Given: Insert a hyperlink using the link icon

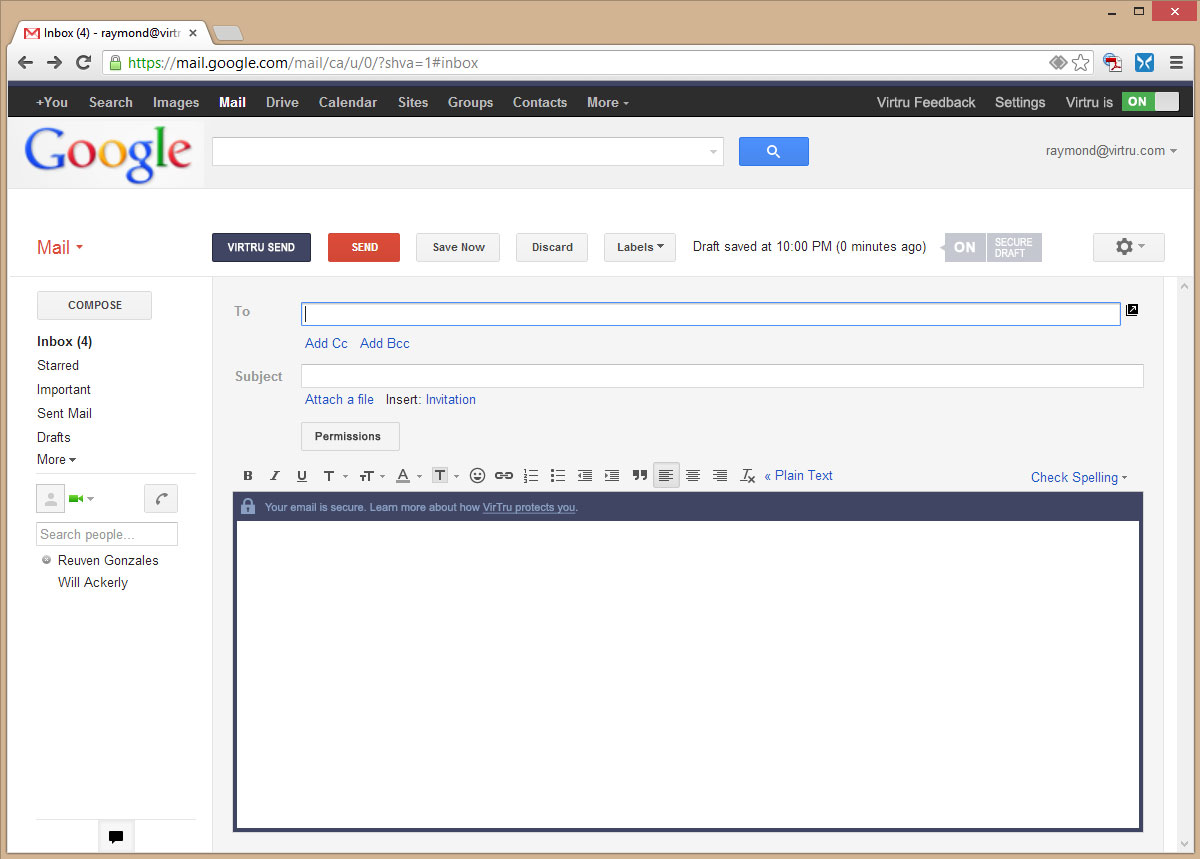Looking at the screenshot, I should 504,476.
